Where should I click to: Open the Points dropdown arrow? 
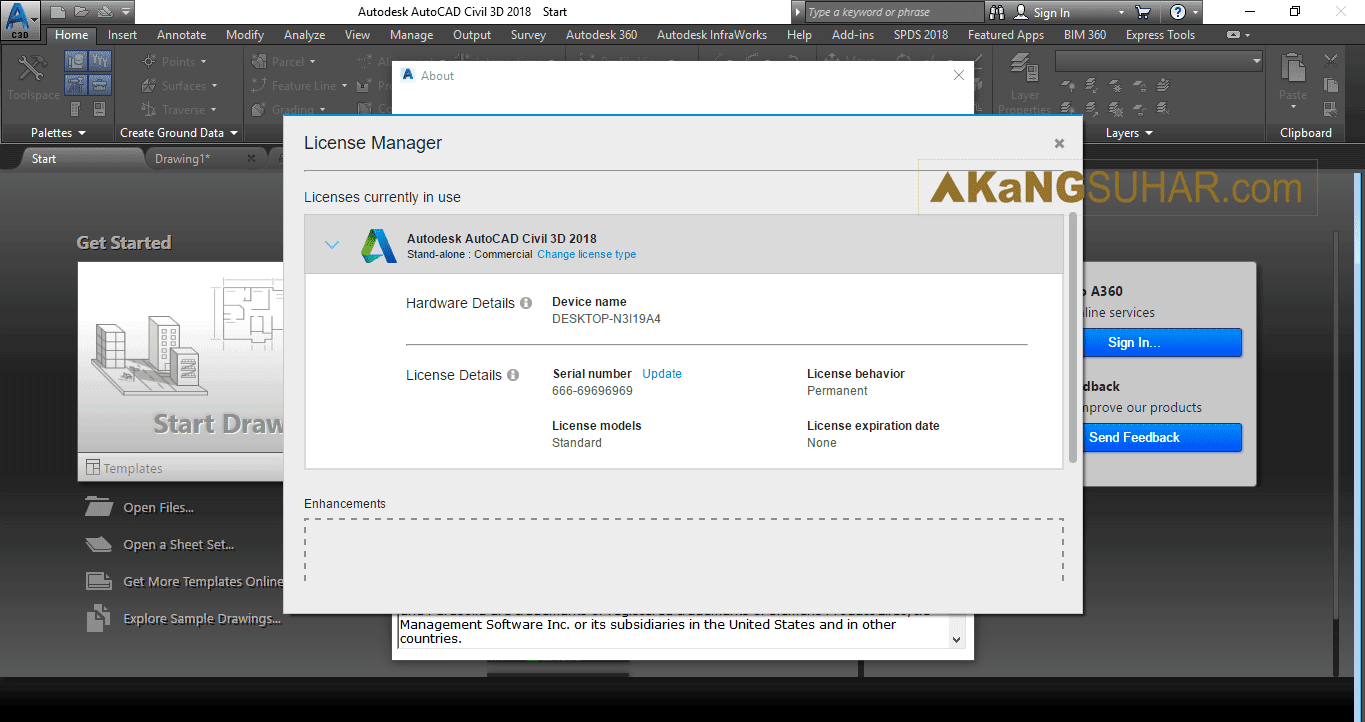(x=203, y=62)
